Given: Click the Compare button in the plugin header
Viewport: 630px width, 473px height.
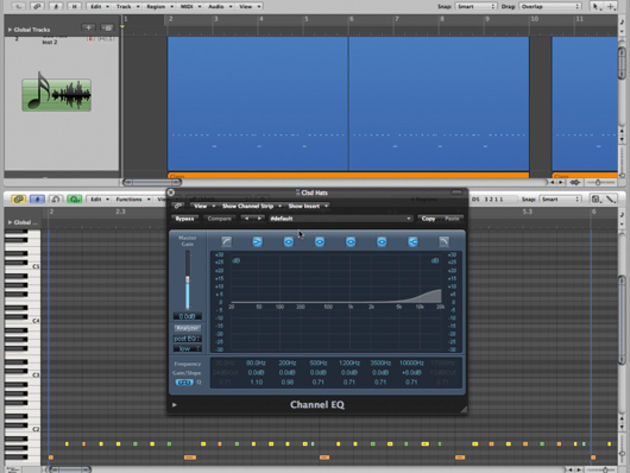Looking at the screenshot, I should click(219, 219).
